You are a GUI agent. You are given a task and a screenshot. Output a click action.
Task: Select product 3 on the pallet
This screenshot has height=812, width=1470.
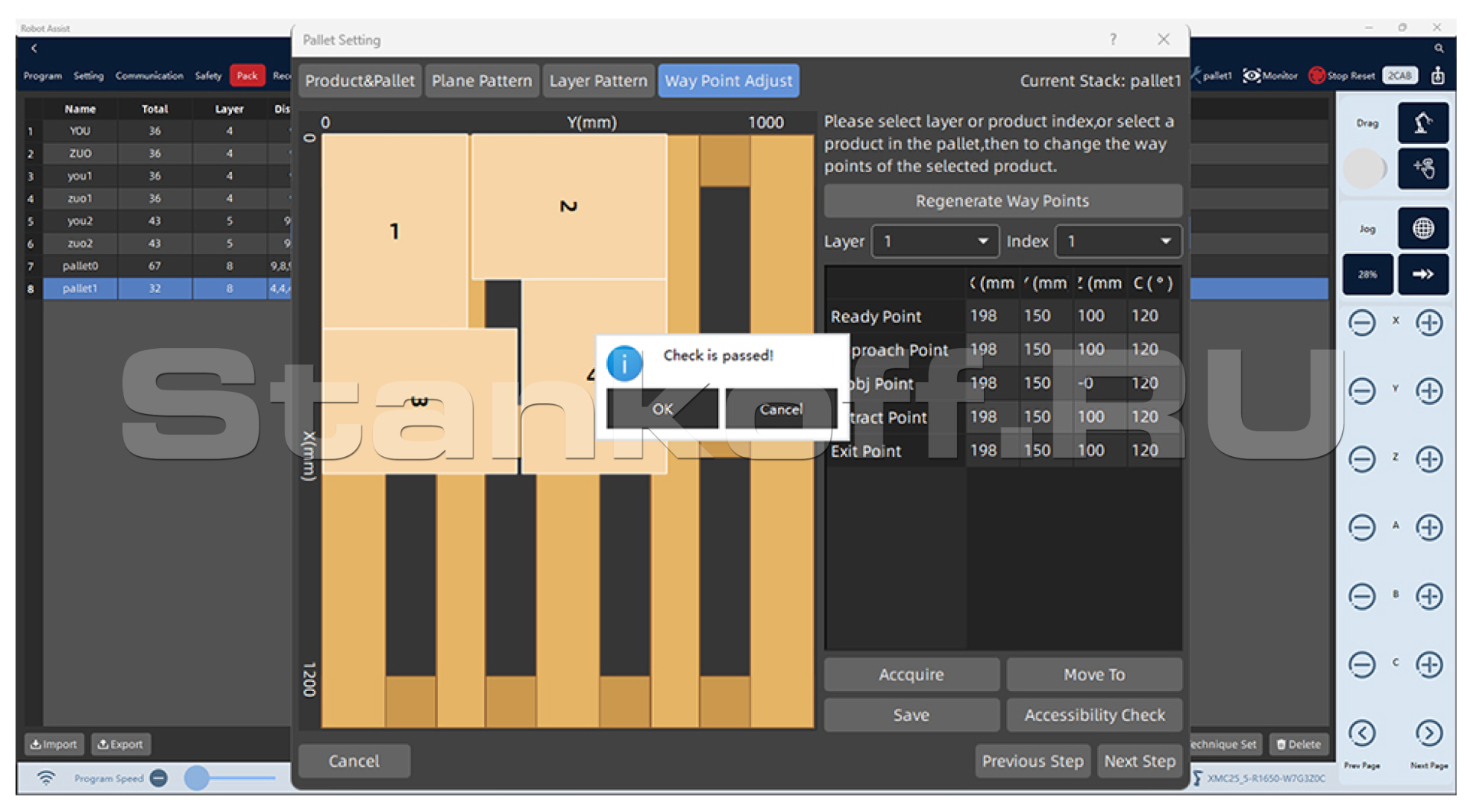[419, 401]
